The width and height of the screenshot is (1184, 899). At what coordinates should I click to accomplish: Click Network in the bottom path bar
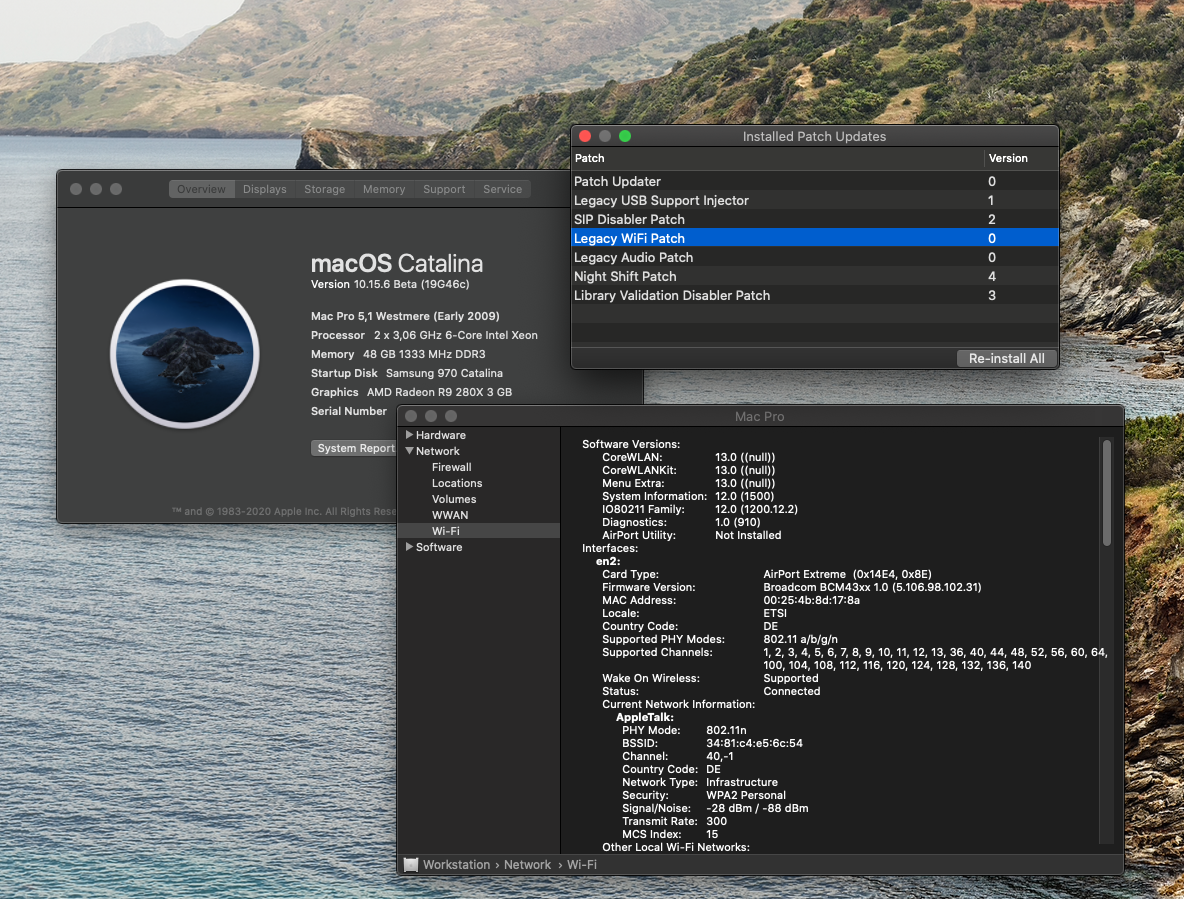coord(527,864)
